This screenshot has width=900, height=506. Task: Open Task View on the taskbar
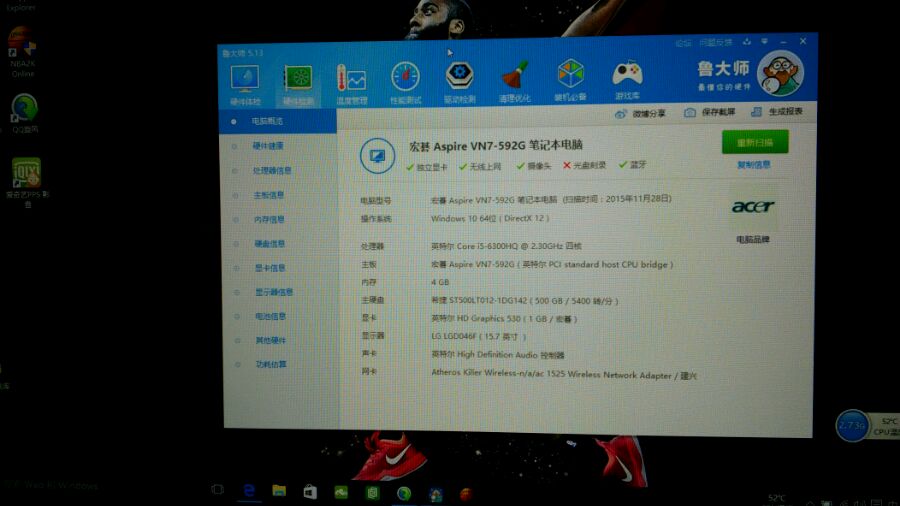(217, 490)
